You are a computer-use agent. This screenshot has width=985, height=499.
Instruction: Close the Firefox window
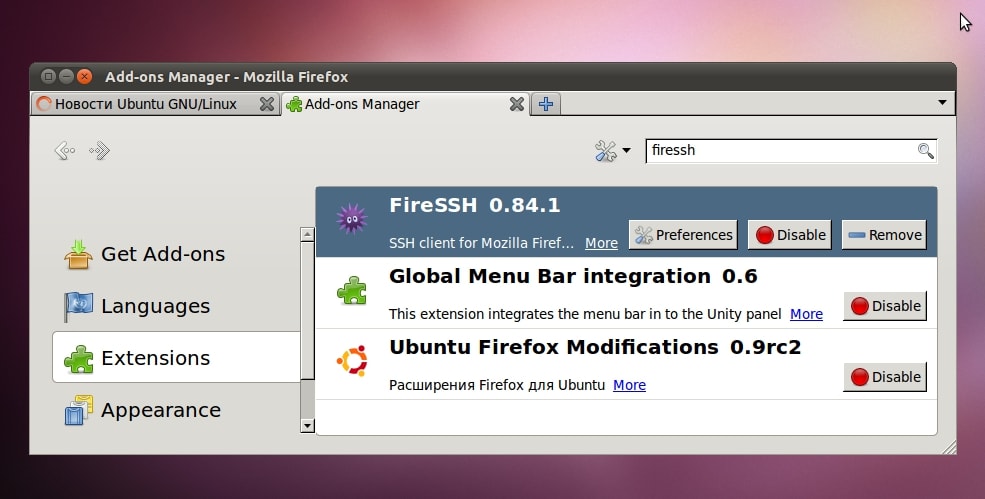pyautogui.click(x=84, y=77)
